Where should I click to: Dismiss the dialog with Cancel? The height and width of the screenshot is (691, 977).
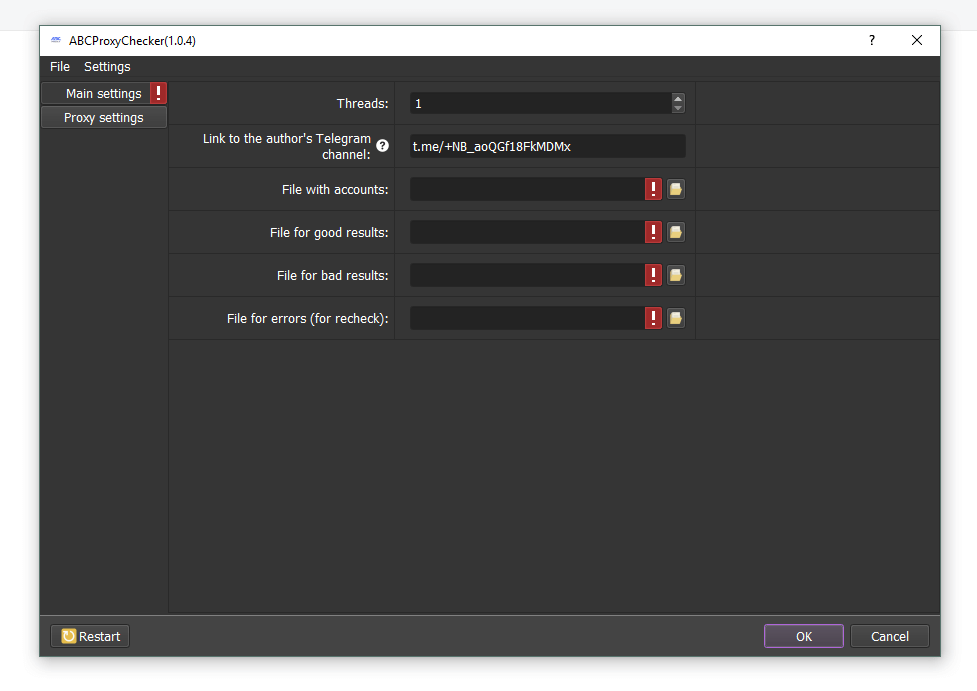pyautogui.click(x=889, y=636)
